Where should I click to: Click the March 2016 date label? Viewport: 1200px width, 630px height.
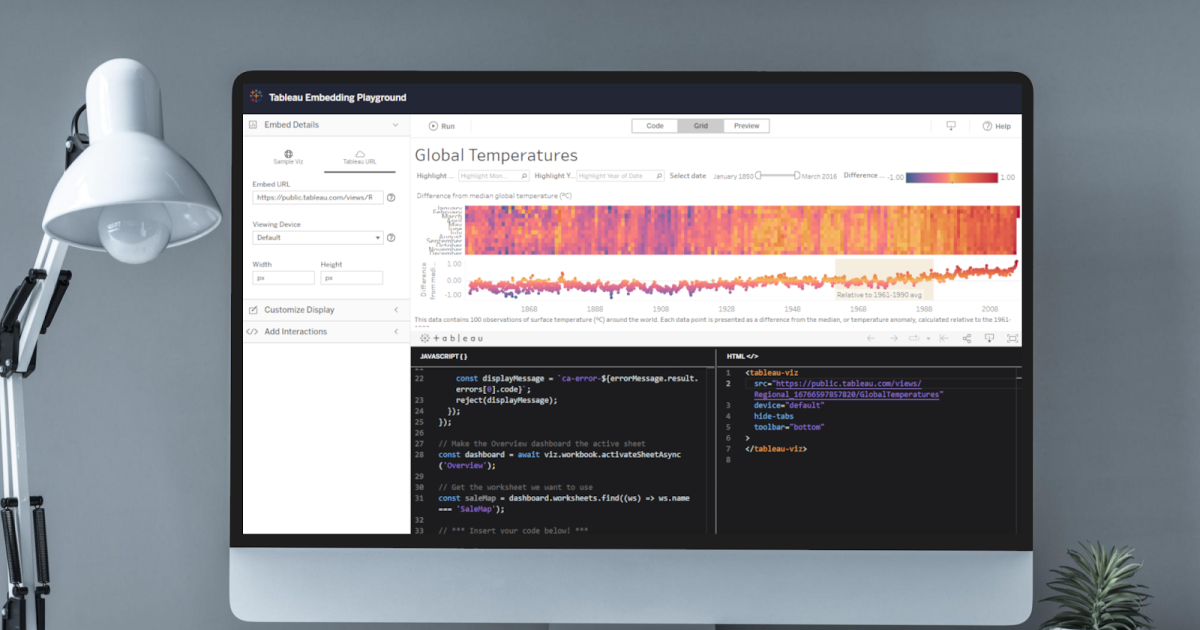[819, 176]
